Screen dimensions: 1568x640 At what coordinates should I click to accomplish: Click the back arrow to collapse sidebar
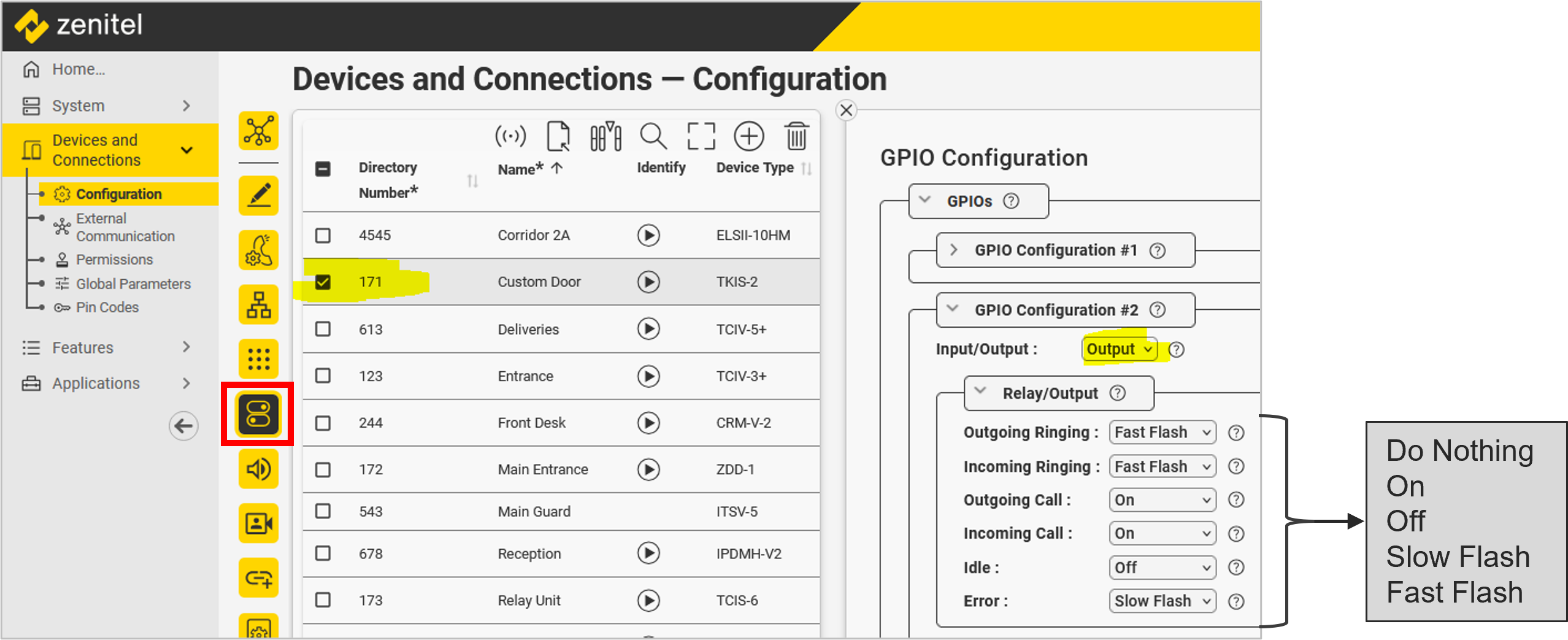coord(183,425)
